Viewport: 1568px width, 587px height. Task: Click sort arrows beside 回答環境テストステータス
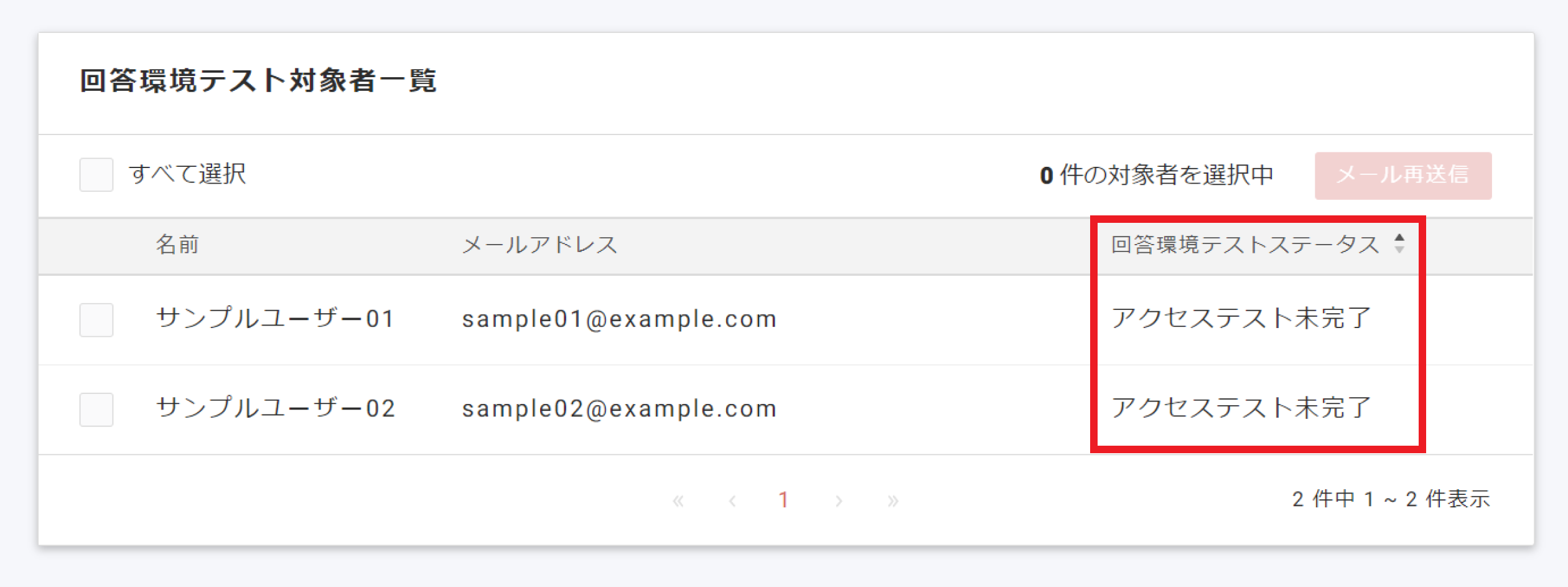[x=1399, y=243]
